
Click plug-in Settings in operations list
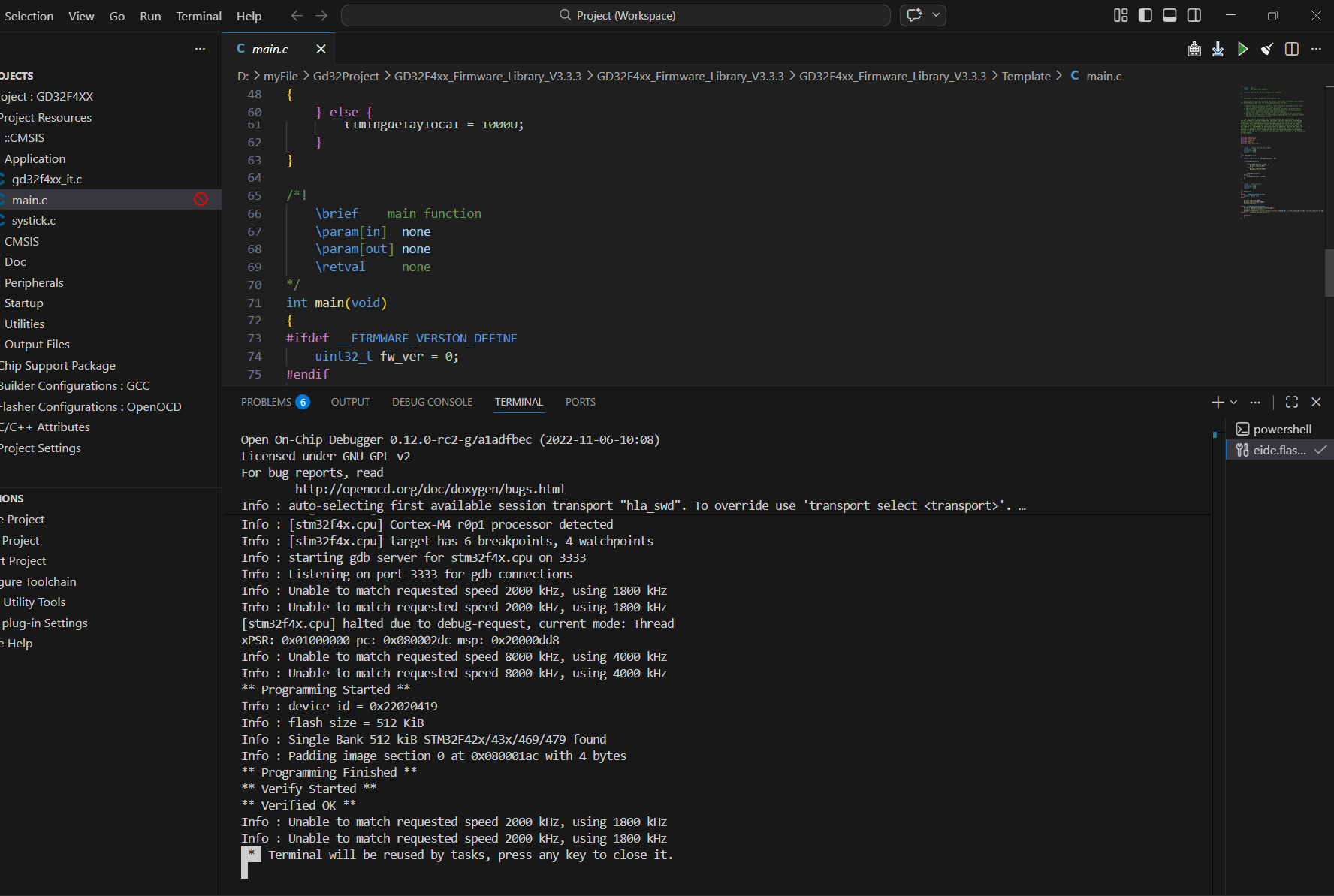[45, 623]
